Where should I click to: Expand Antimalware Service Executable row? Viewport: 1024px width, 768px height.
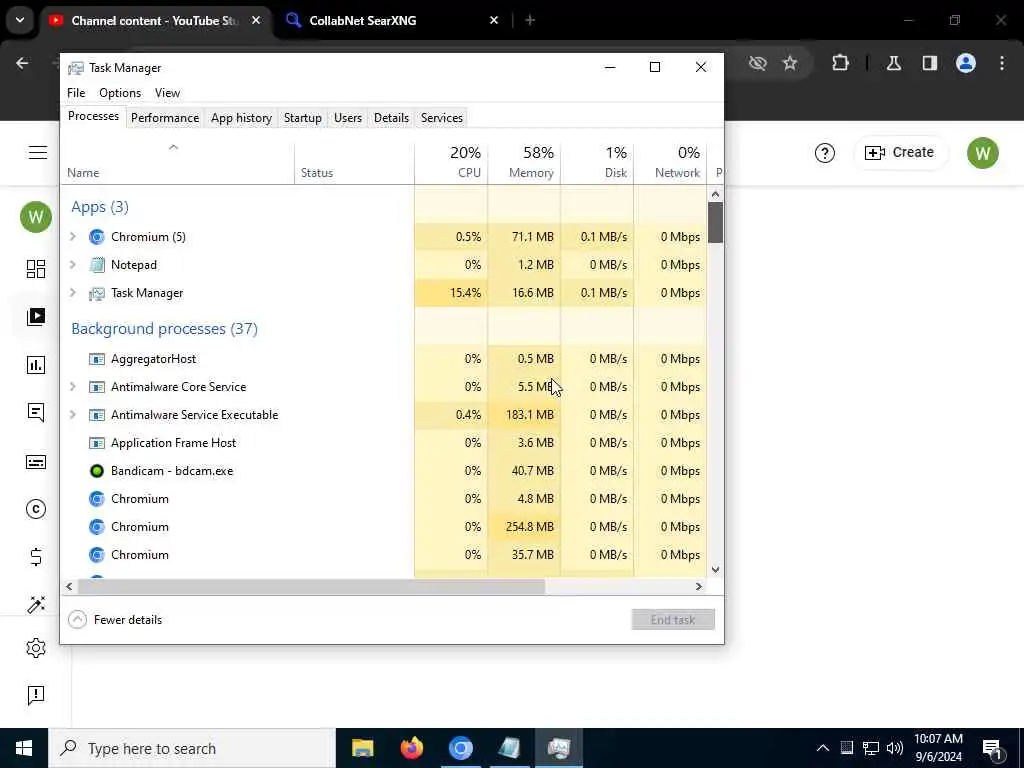(x=72, y=415)
